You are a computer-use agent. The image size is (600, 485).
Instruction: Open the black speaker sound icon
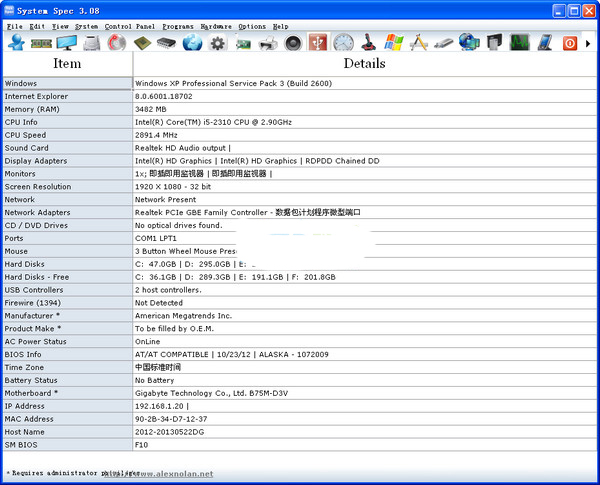point(293,42)
